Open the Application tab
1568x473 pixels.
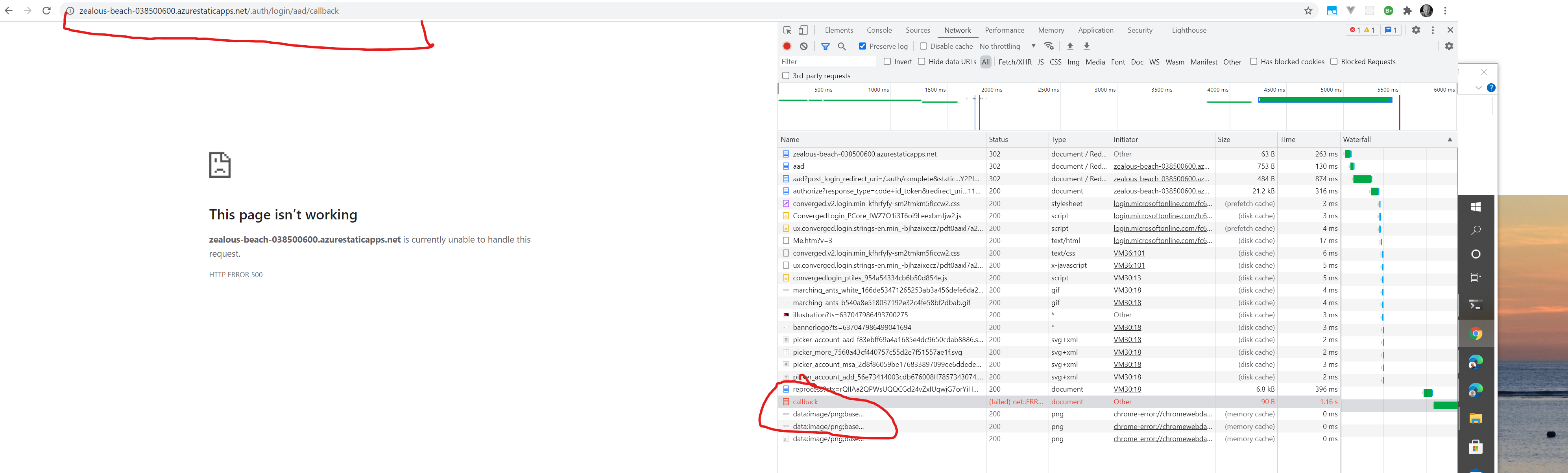pos(1095,30)
